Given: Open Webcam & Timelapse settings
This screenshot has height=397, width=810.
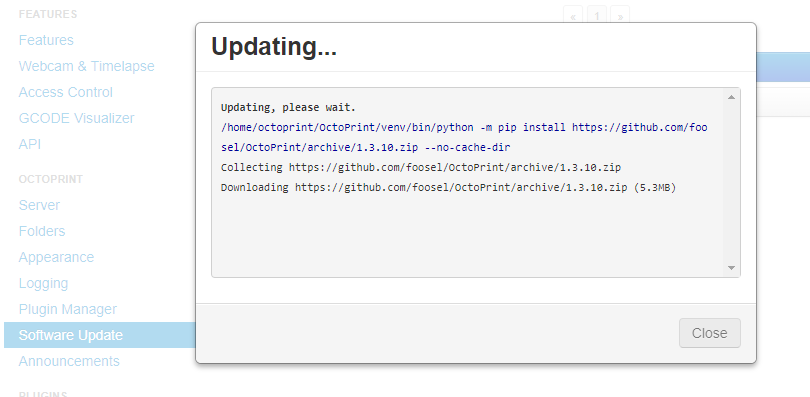Looking at the screenshot, I should (x=86, y=66).
